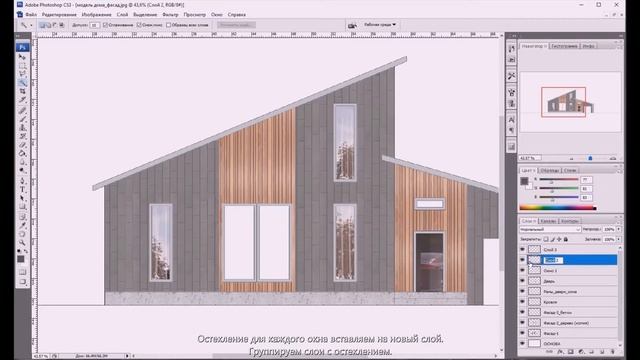The image size is (640, 360).
Task: Toggle visibility of Фасад 1 layer
Action: (x=522, y=333)
